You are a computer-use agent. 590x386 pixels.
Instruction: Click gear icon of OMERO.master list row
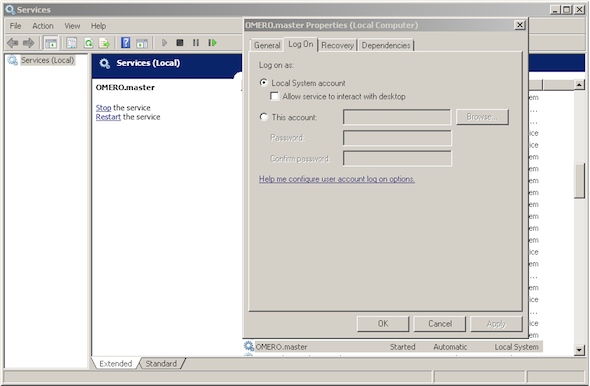[x=248, y=346]
